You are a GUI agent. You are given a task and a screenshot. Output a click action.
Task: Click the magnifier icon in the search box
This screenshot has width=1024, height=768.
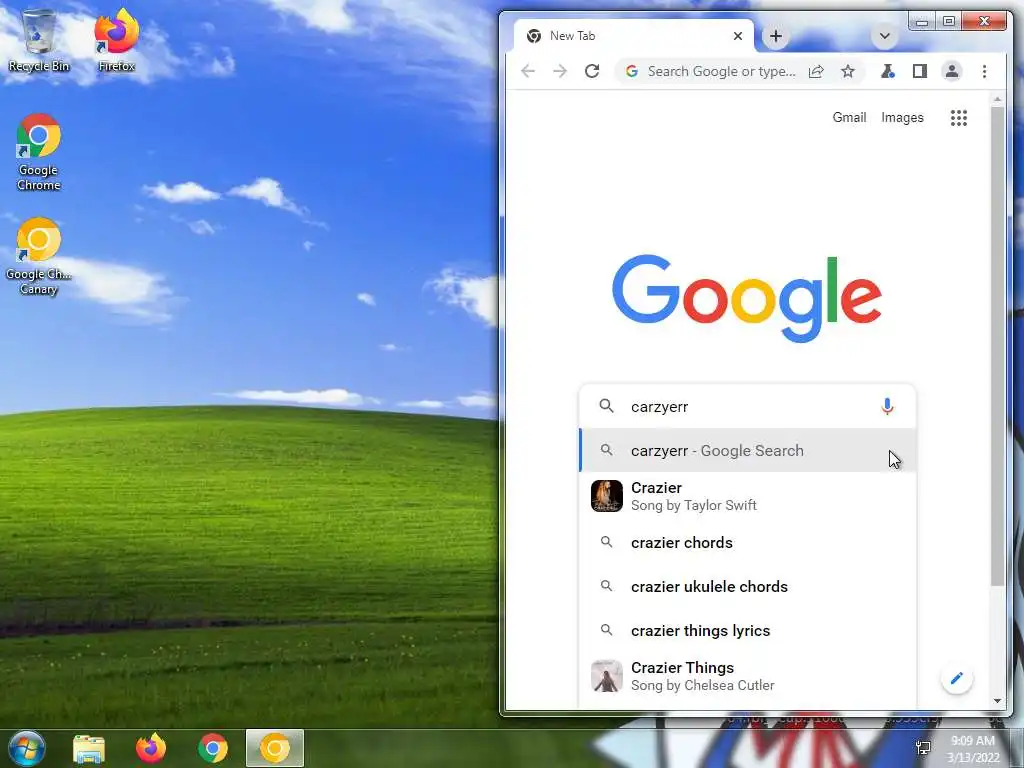(607, 406)
